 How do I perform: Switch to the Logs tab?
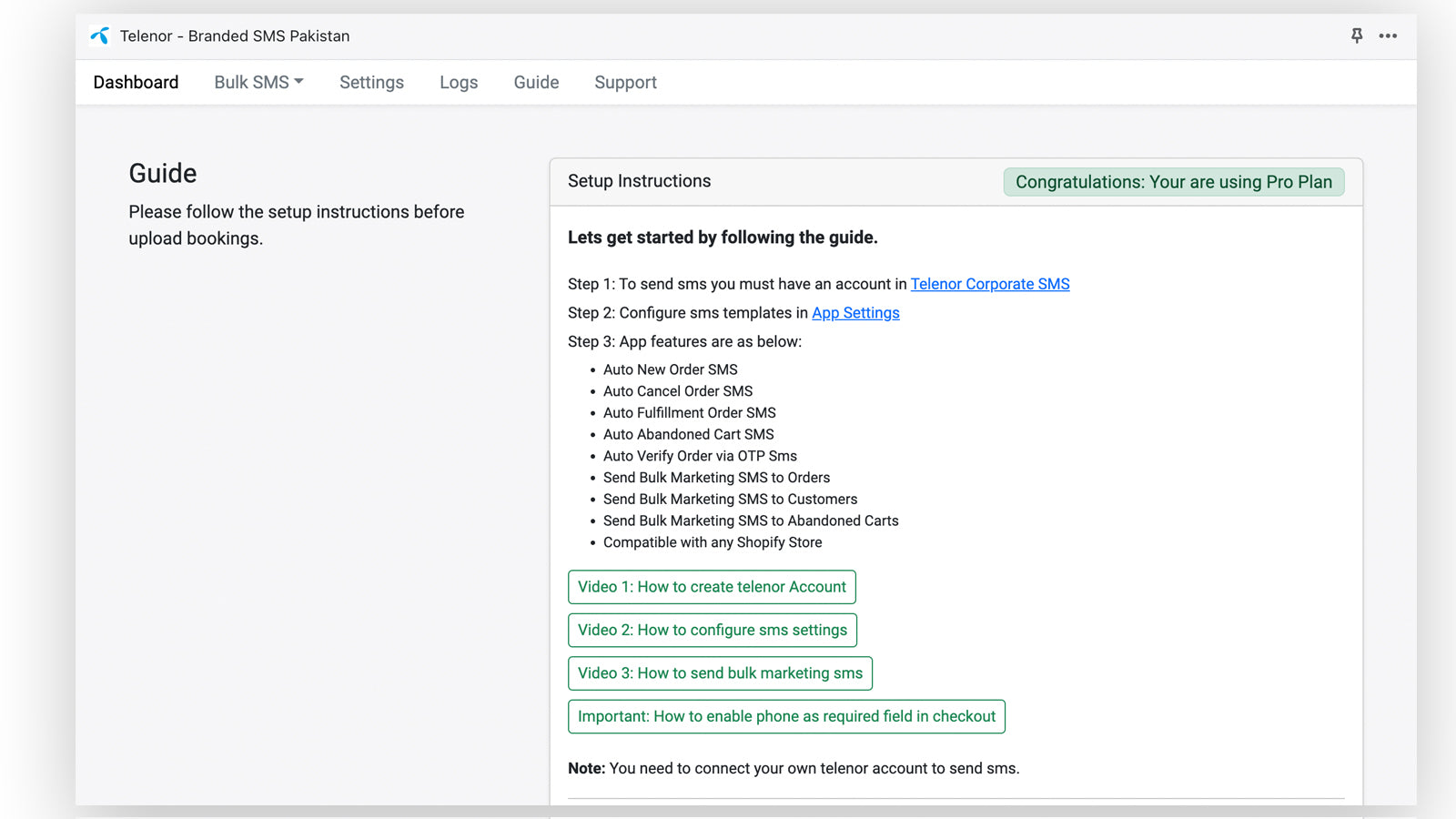(459, 82)
